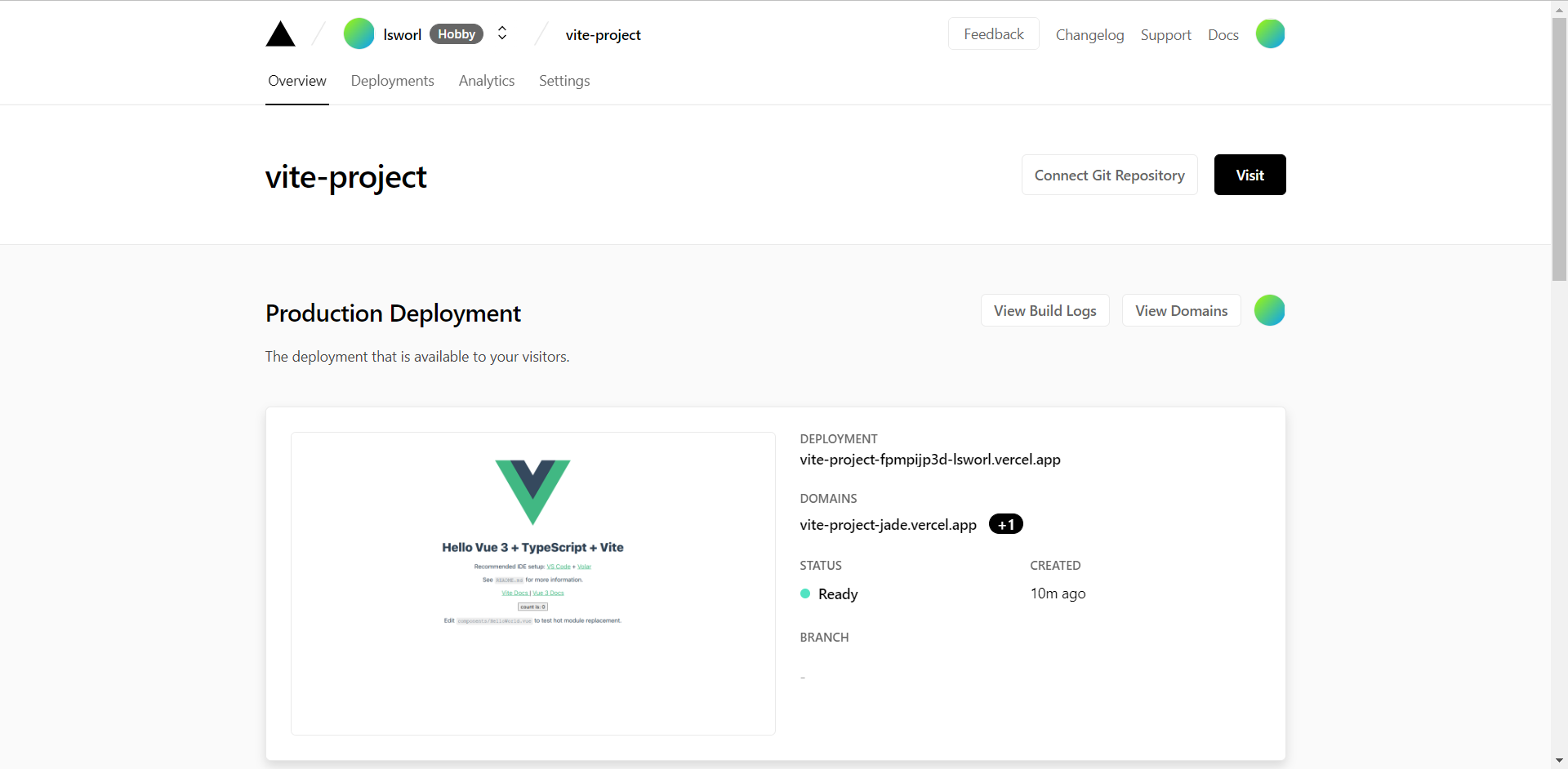
Task: Open View Build Logs
Action: [1045, 310]
